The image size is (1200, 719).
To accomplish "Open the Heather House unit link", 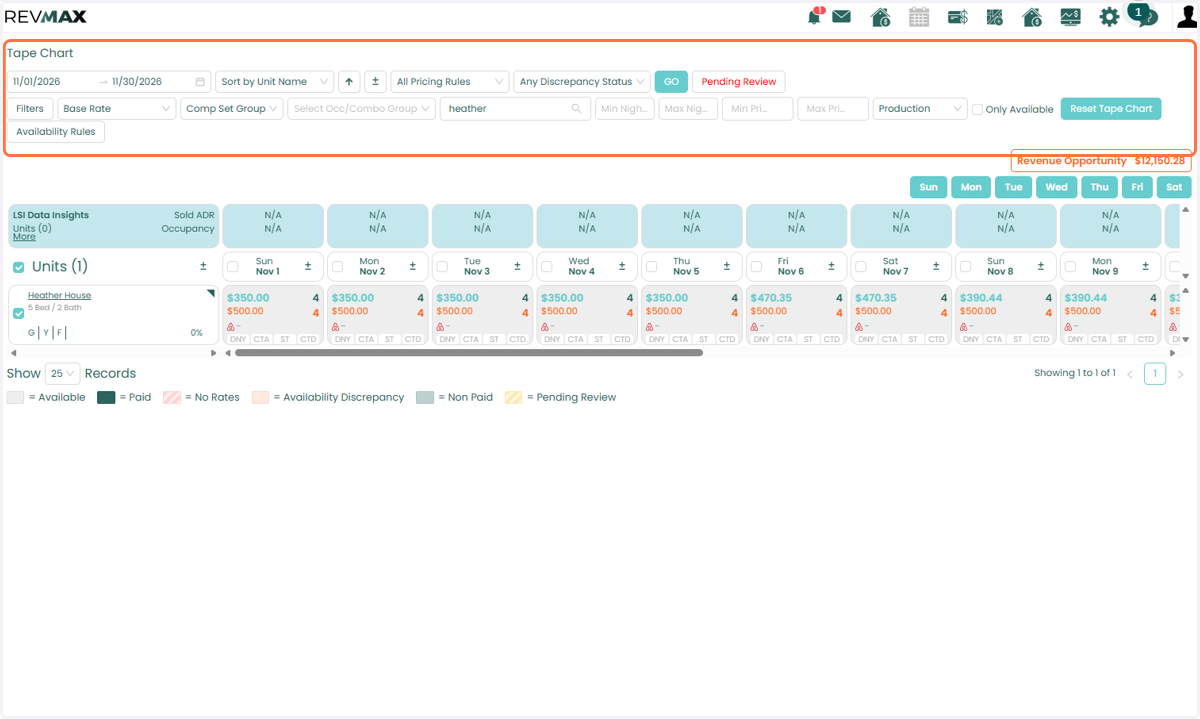I will [x=59, y=295].
